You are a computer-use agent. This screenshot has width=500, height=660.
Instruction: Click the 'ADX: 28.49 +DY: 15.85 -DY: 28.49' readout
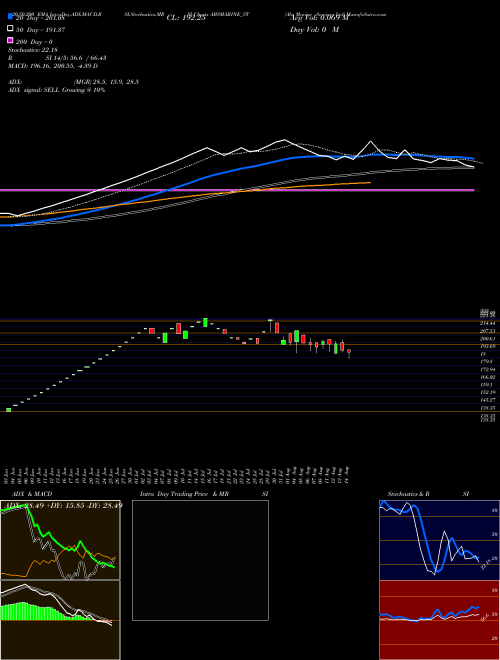click(62, 505)
